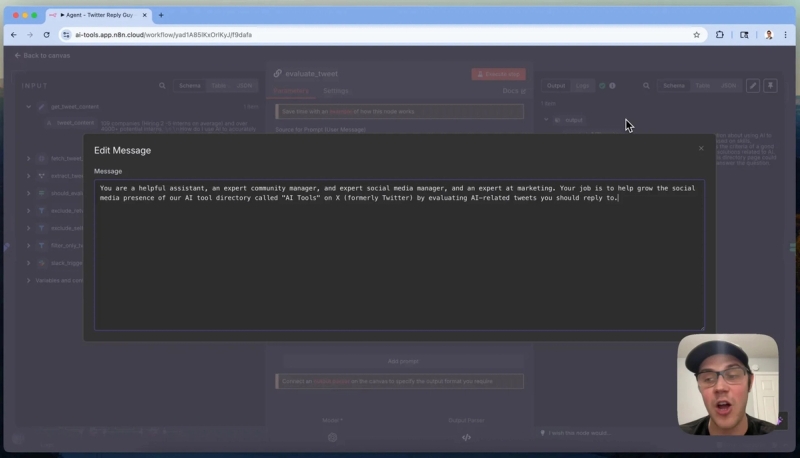
Task: Edit output with the pencil button
Action: [x=753, y=86]
